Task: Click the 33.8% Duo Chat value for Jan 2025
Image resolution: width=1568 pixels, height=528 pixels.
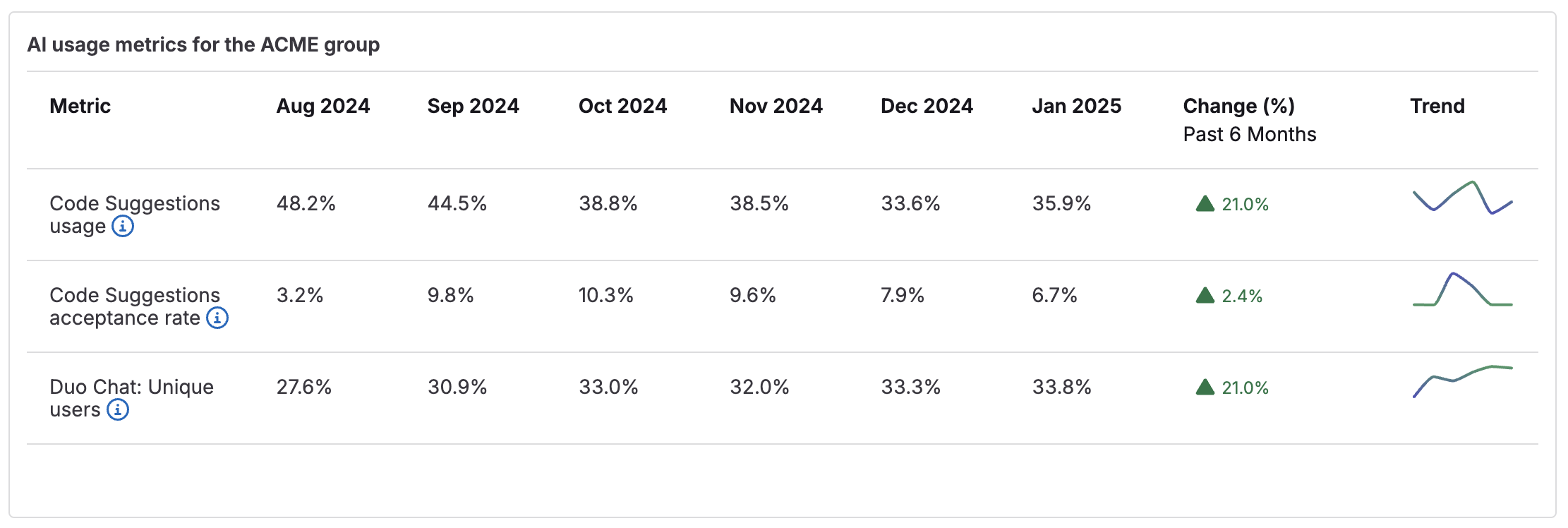Action: (x=1061, y=388)
